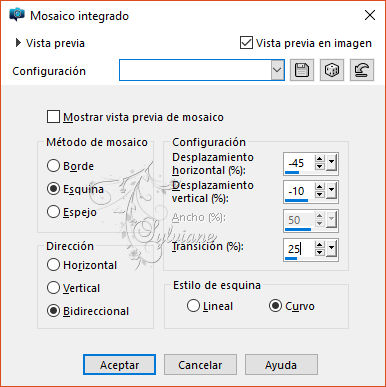Uncheck Vista previa en imagen
The height and width of the screenshot is (387, 386).
pos(246,43)
